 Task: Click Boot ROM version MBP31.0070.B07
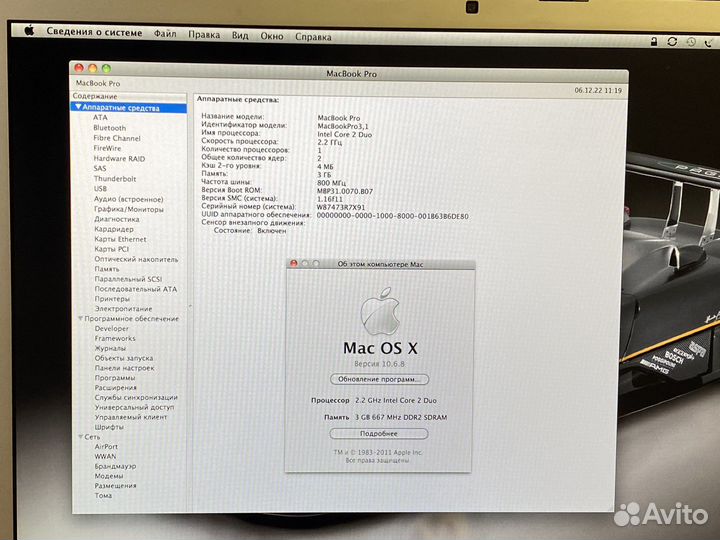pyautogui.click(x=345, y=191)
